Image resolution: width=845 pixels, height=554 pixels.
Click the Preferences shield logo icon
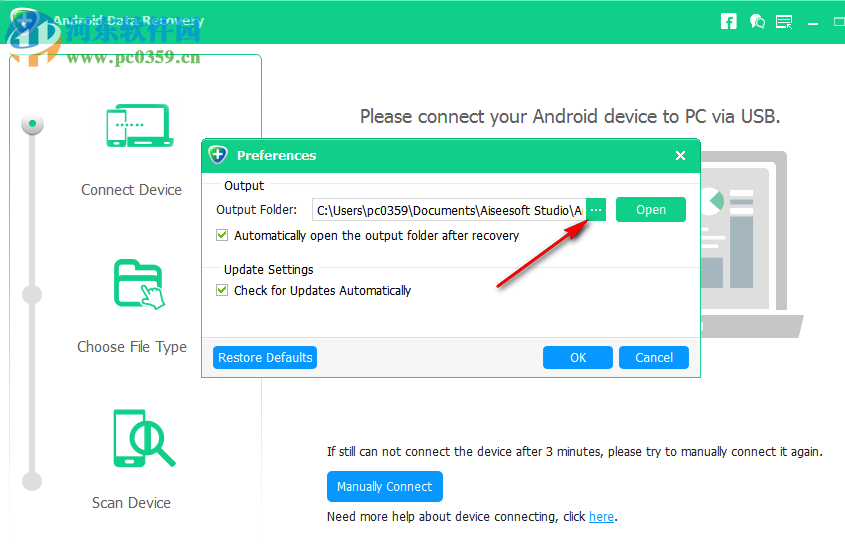pyautogui.click(x=218, y=155)
